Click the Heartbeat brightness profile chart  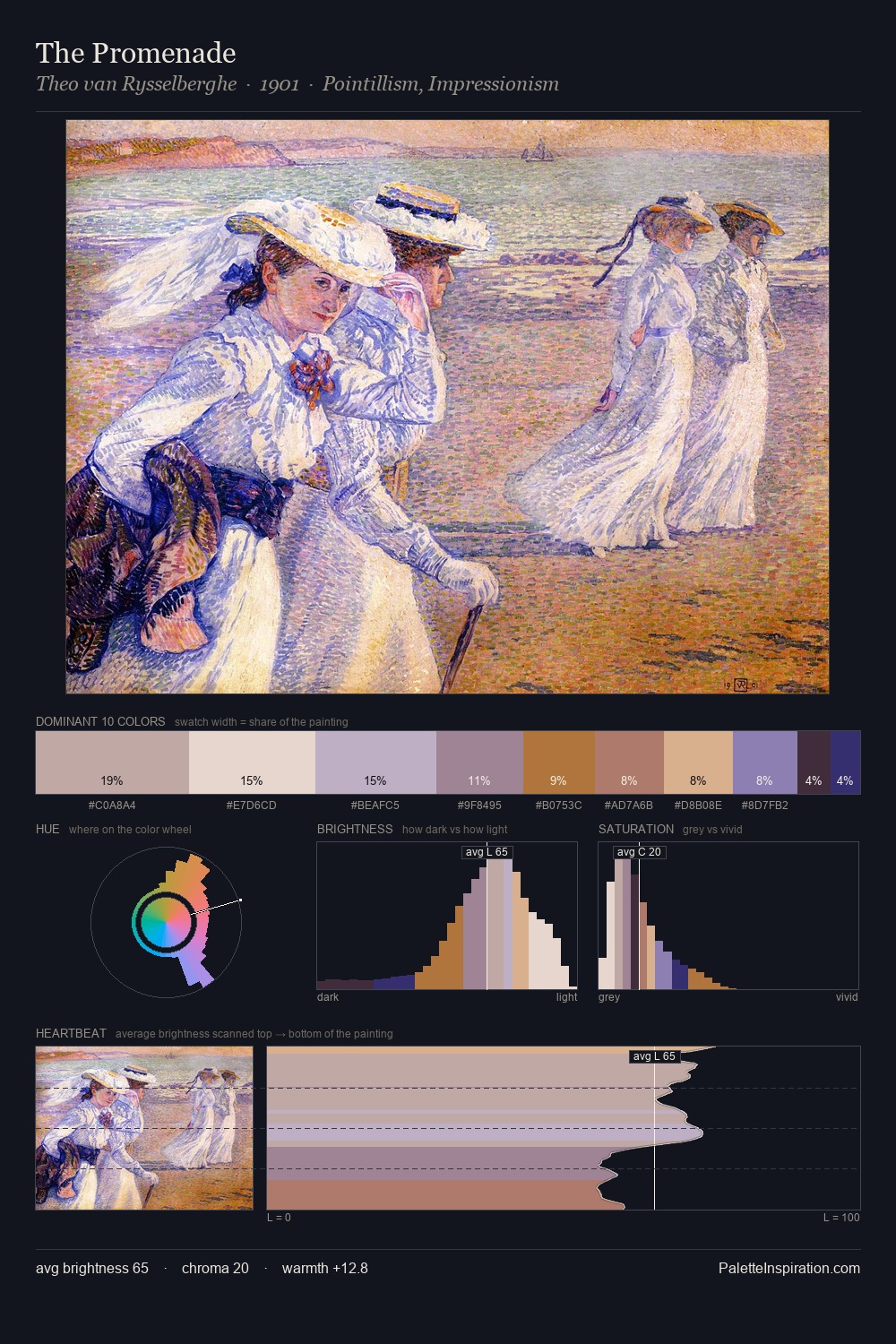point(564,1128)
